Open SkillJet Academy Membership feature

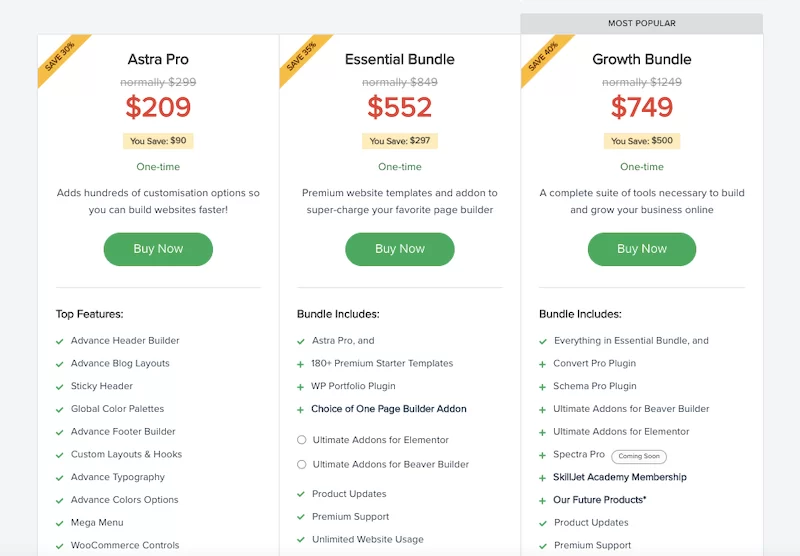coord(619,477)
